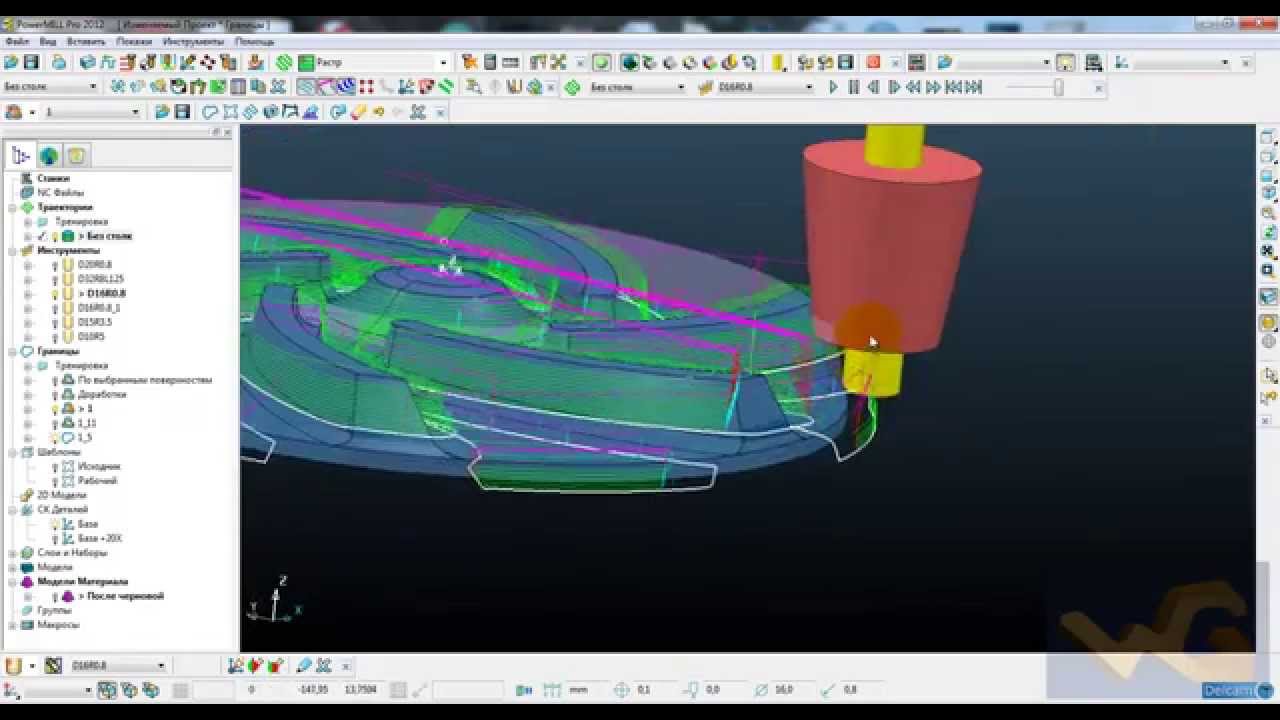Expand the Слои и Наборы node
The width and height of the screenshot is (1280, 720).
click(x=13, y=553)
